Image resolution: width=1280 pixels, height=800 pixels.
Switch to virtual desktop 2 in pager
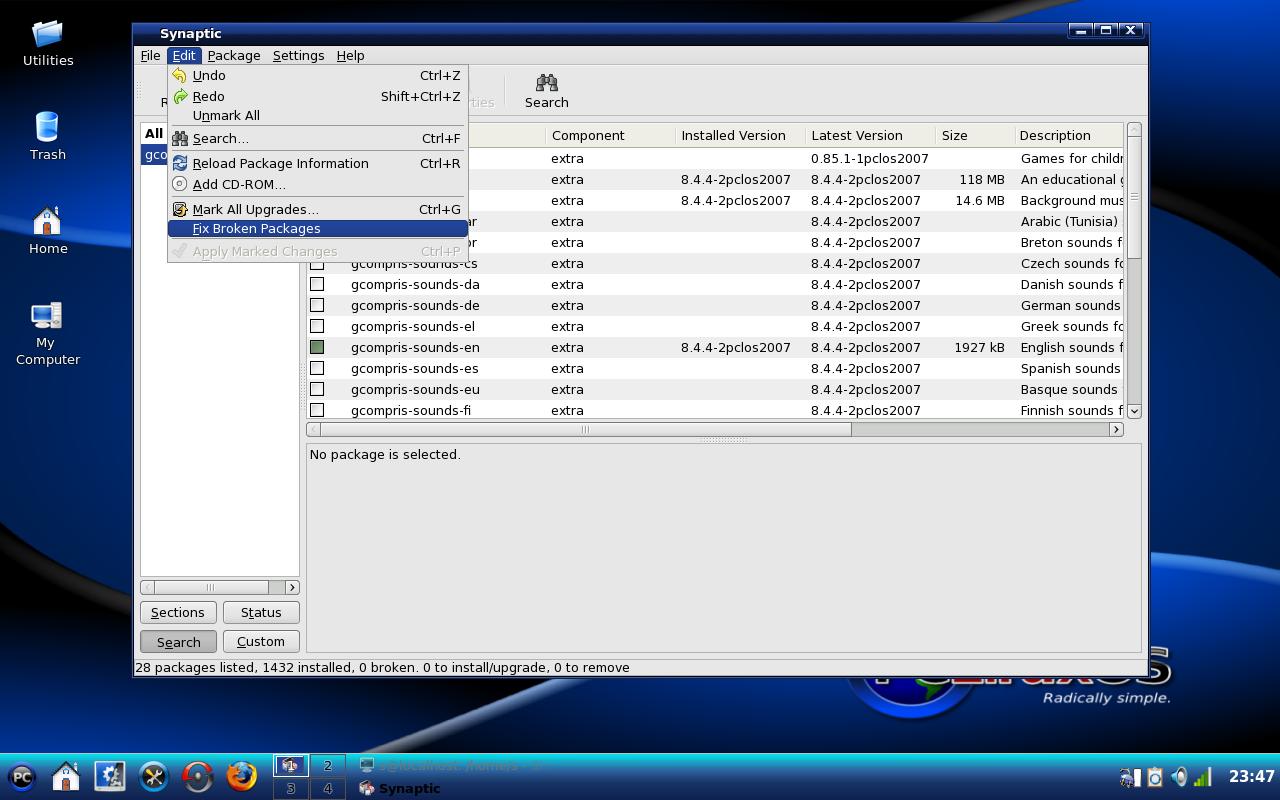click(327, 766)
